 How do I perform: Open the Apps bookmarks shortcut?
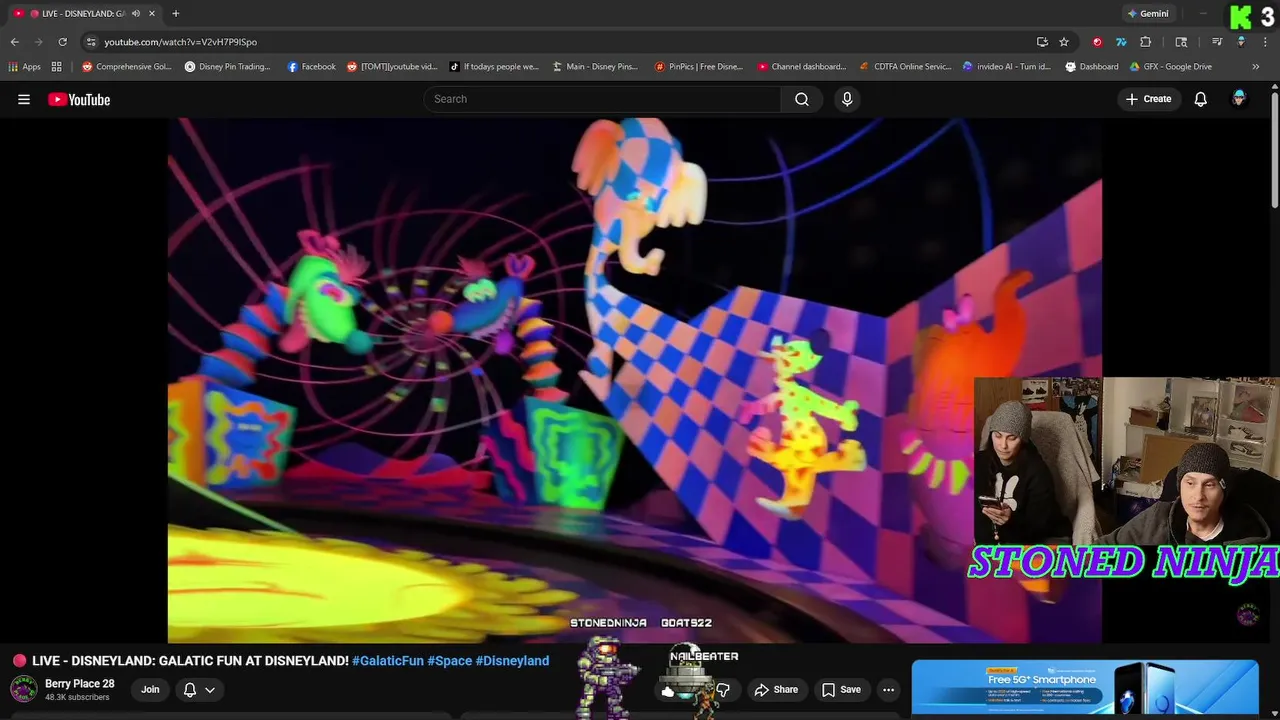(x=25, y=67)
